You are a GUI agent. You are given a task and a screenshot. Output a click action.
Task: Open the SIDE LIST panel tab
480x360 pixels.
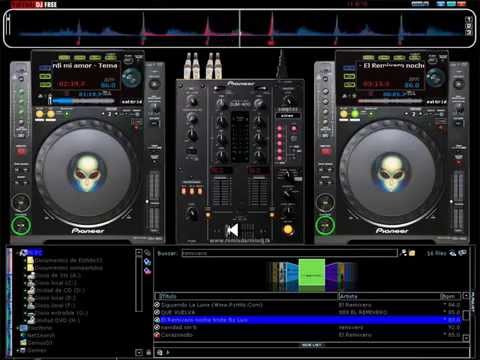311,345
